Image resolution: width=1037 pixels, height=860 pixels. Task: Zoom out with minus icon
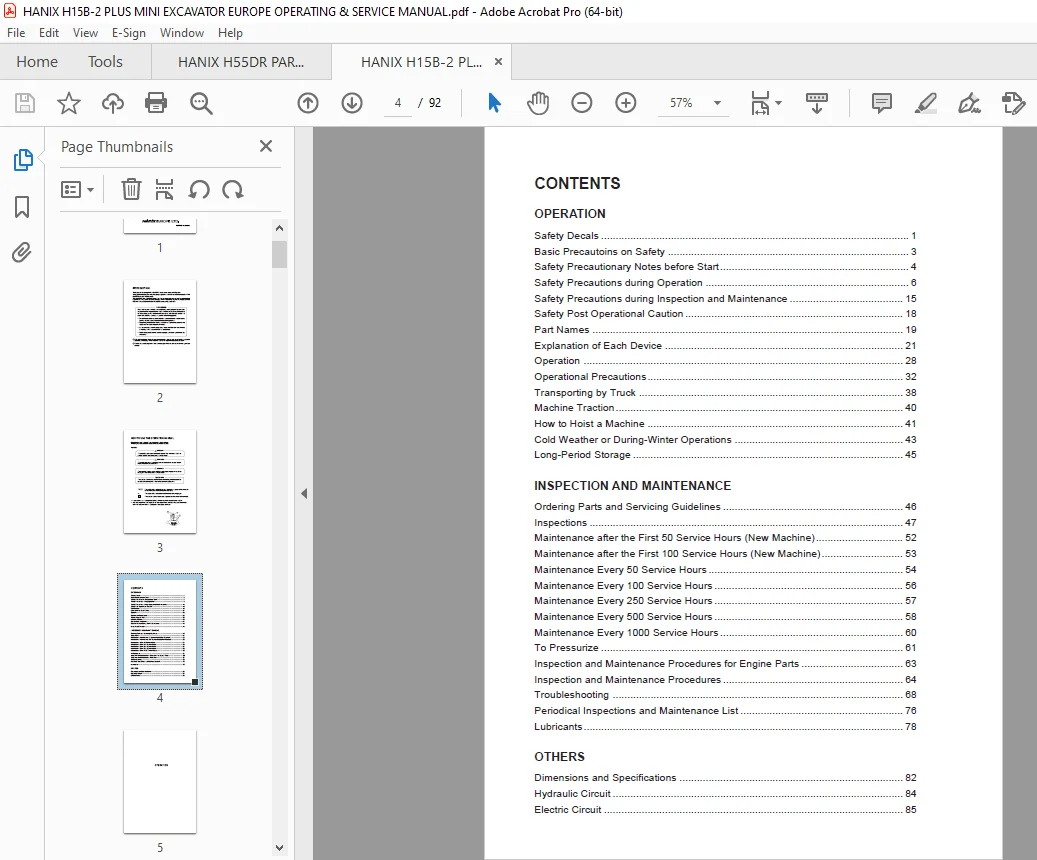point(582,103)
